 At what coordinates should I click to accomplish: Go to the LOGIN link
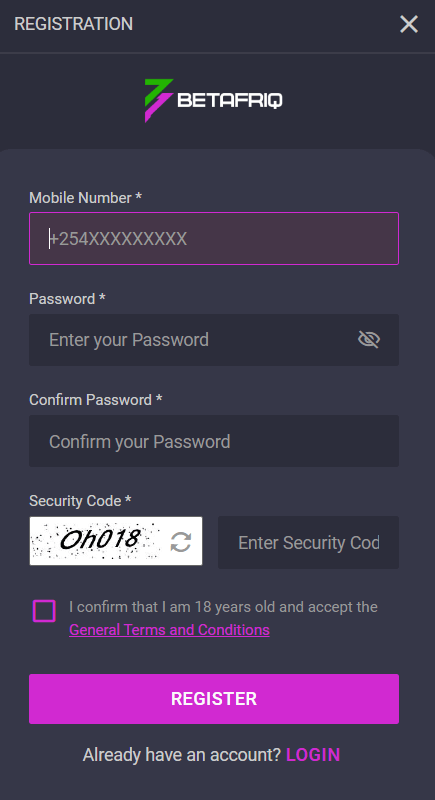(313, 755)
